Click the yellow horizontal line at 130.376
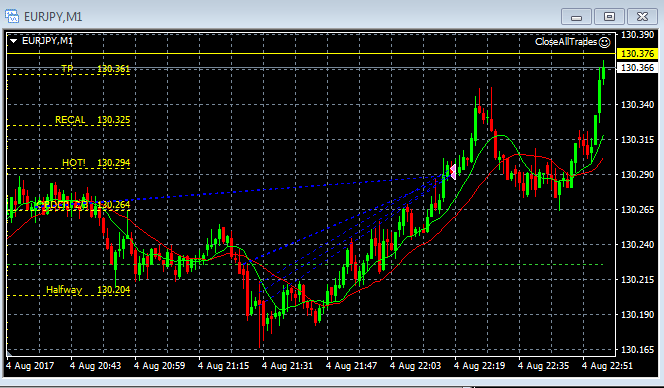The height and width of the screenshot is (388, 664). 311,54
